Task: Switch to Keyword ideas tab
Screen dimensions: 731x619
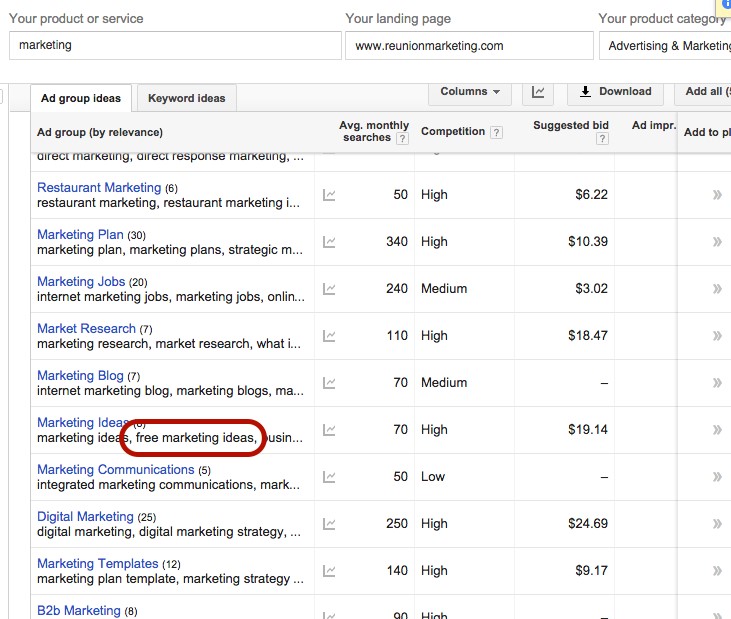Action: click(186, 98)
